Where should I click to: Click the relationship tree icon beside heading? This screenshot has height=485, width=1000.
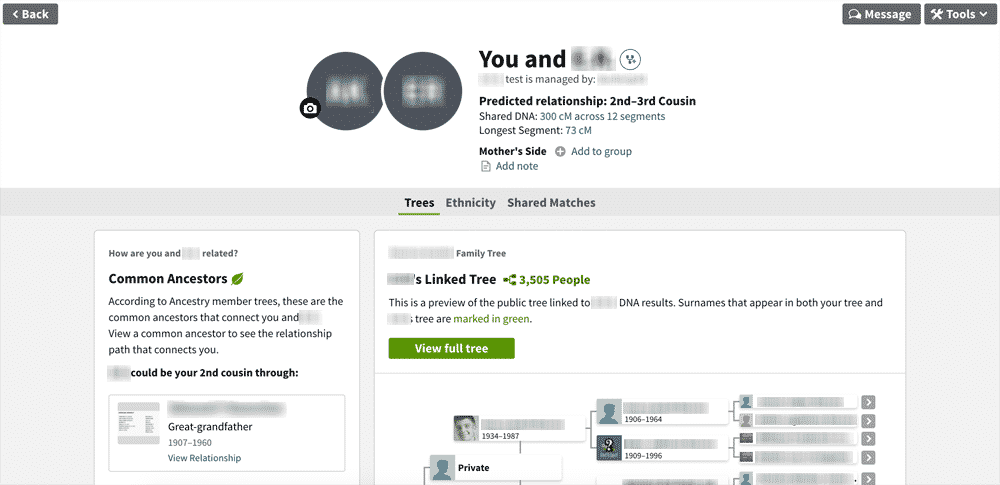630,59
